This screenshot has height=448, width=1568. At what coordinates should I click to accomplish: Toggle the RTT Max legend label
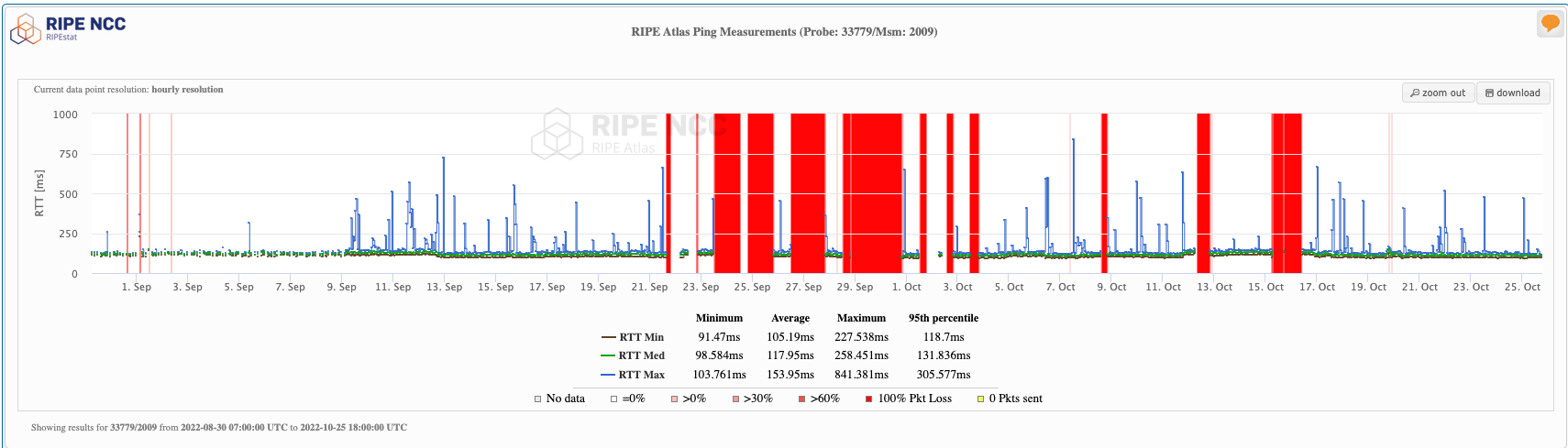click(x=641, y=375)
